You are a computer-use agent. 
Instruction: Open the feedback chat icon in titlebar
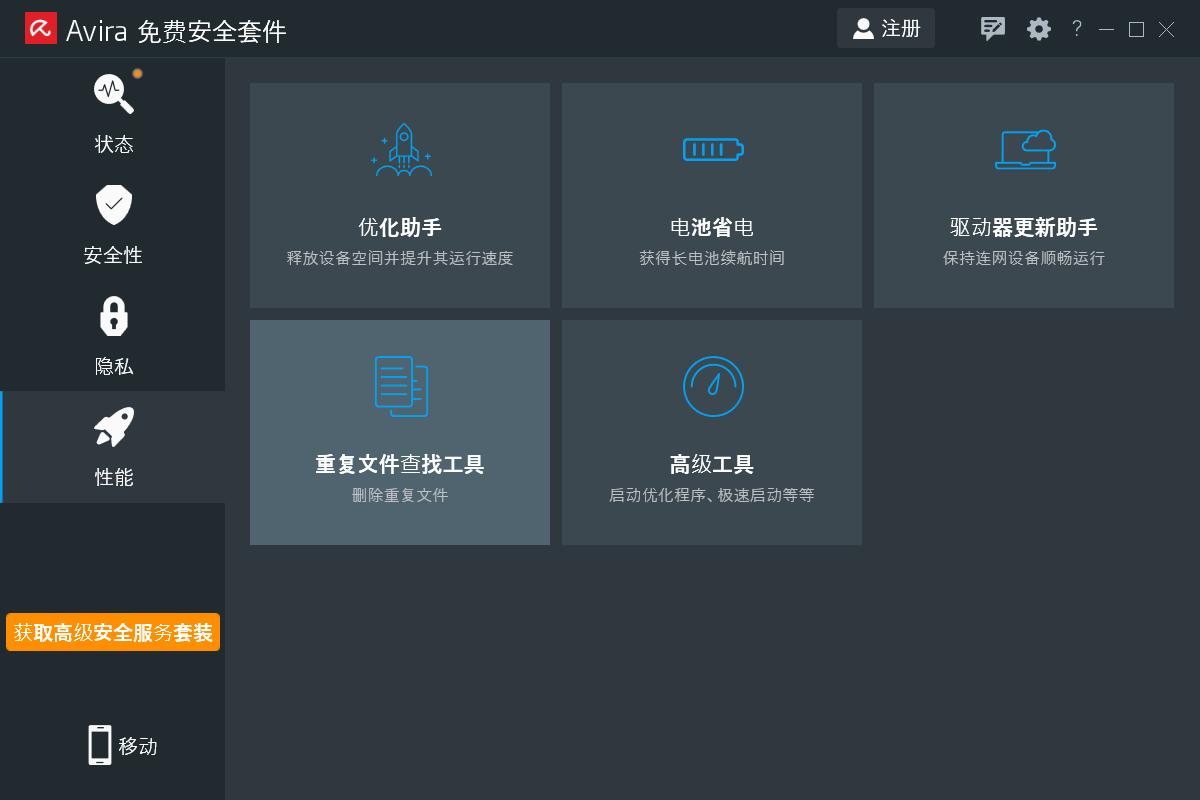992,28
